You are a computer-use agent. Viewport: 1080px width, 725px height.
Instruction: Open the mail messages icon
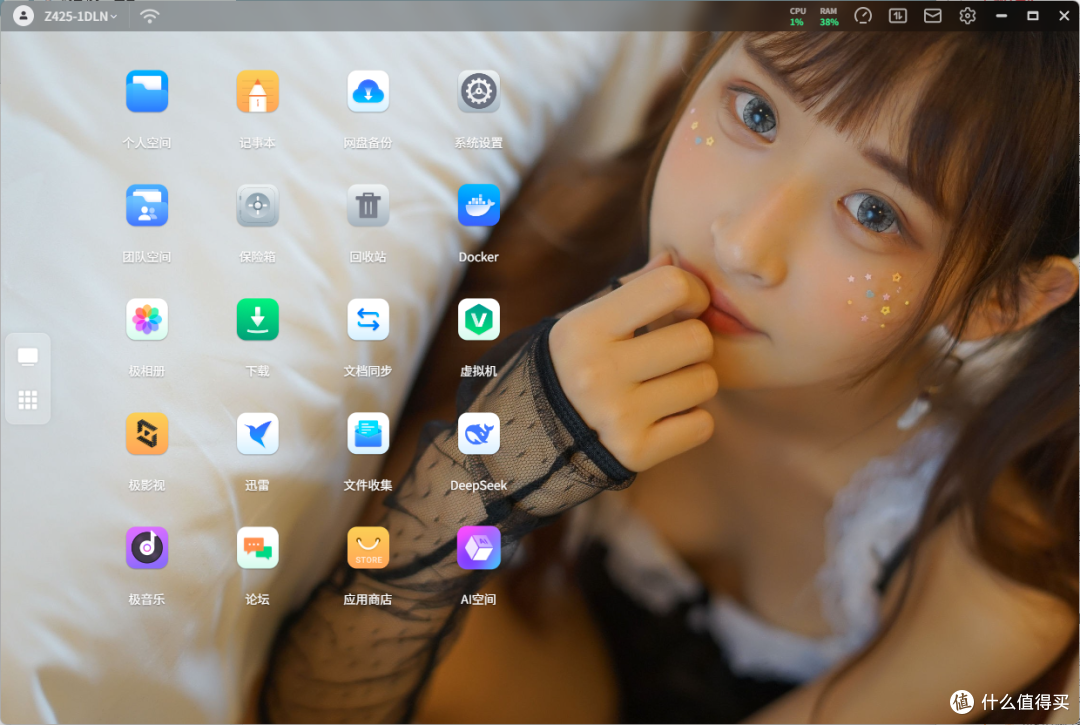[933, 16]
